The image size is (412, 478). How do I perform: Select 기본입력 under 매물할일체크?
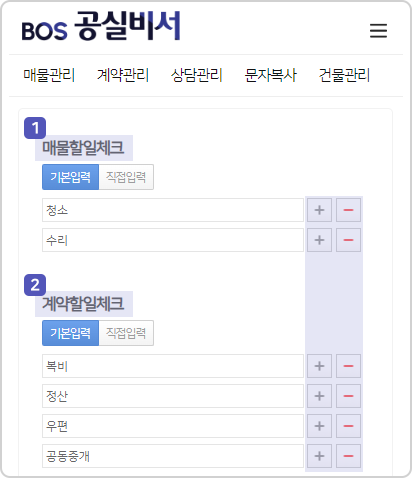coord(70,177)
